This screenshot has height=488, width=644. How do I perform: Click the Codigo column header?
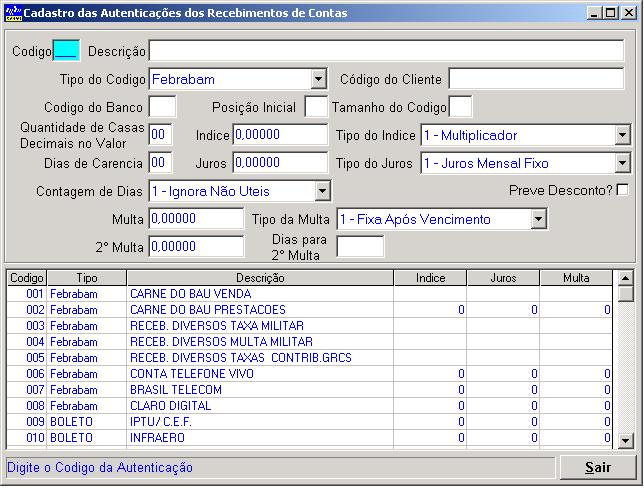click(x=27, y=278)
